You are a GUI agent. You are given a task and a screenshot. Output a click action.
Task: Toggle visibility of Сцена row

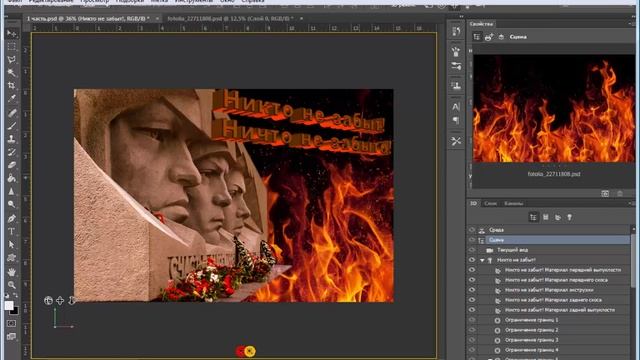coord(472,240)
